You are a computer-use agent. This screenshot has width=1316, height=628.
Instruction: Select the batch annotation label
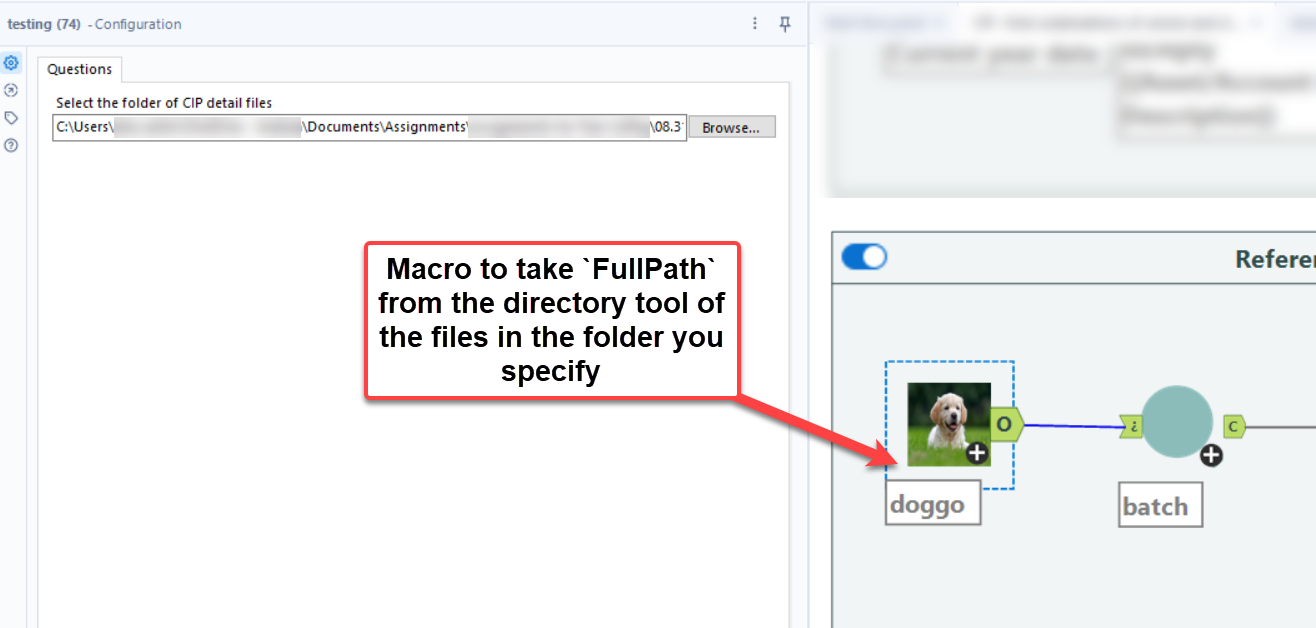click(1159, 504)
